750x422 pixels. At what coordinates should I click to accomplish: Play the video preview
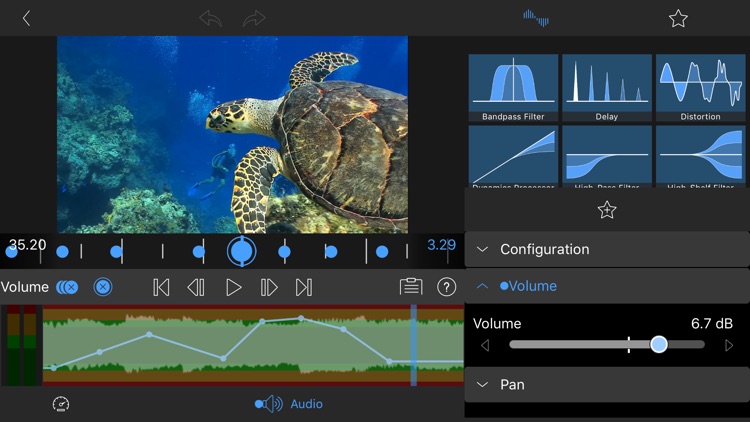pyautogui.click(x=233, y=288)
